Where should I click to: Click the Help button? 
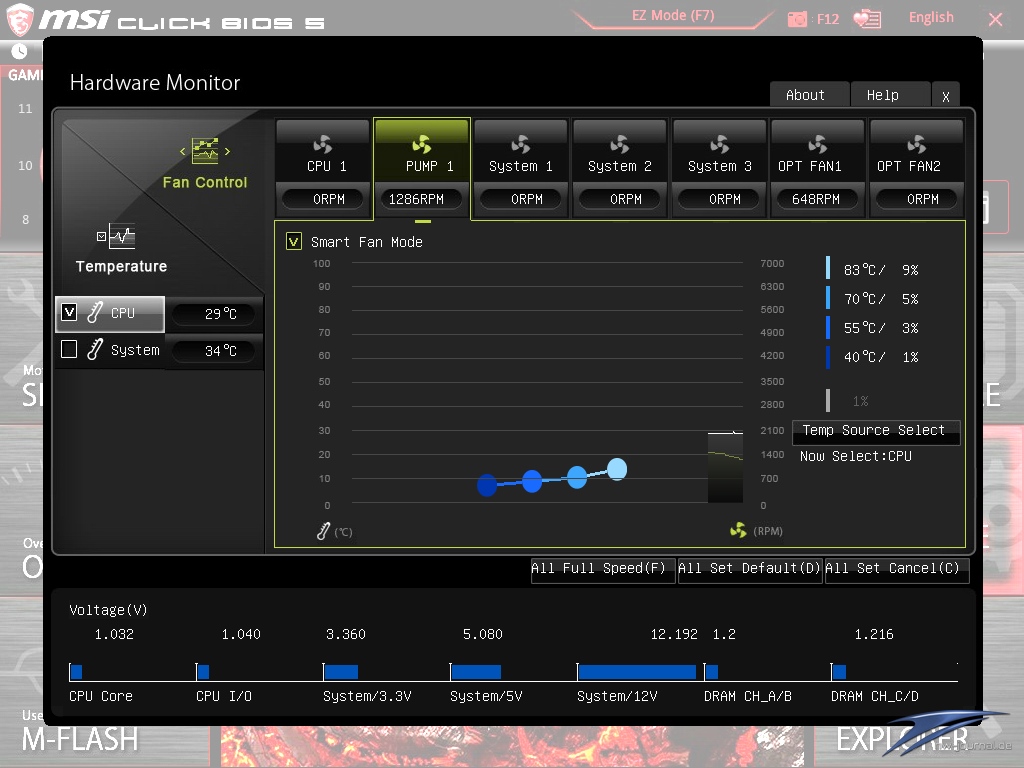[890, 95]
